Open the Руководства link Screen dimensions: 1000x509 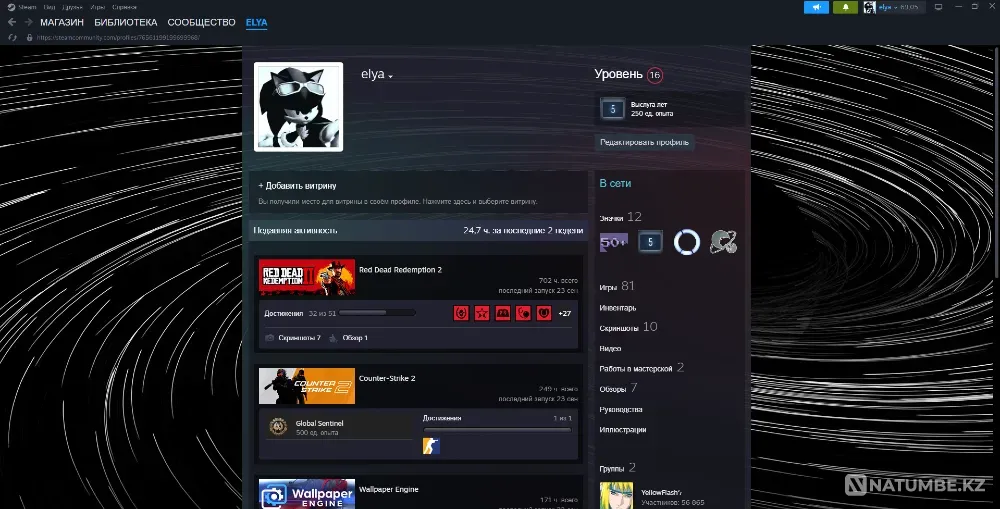[x=621, y=409]
